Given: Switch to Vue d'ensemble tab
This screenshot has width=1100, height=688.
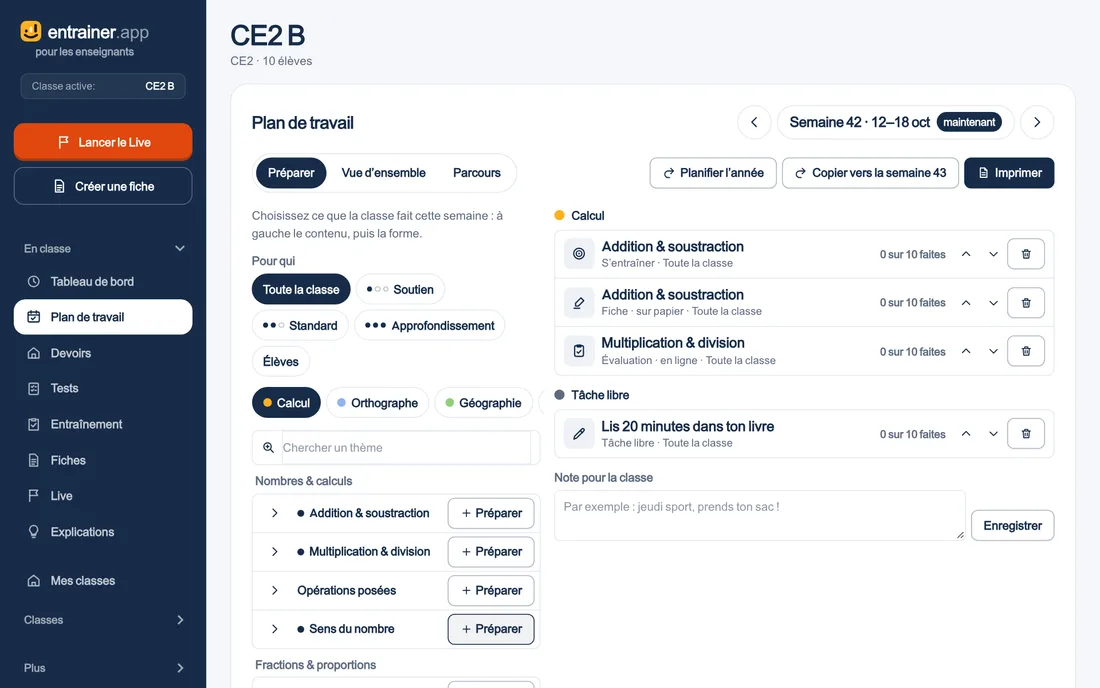Looking at the screenshot, I should [x=383, y=173].
